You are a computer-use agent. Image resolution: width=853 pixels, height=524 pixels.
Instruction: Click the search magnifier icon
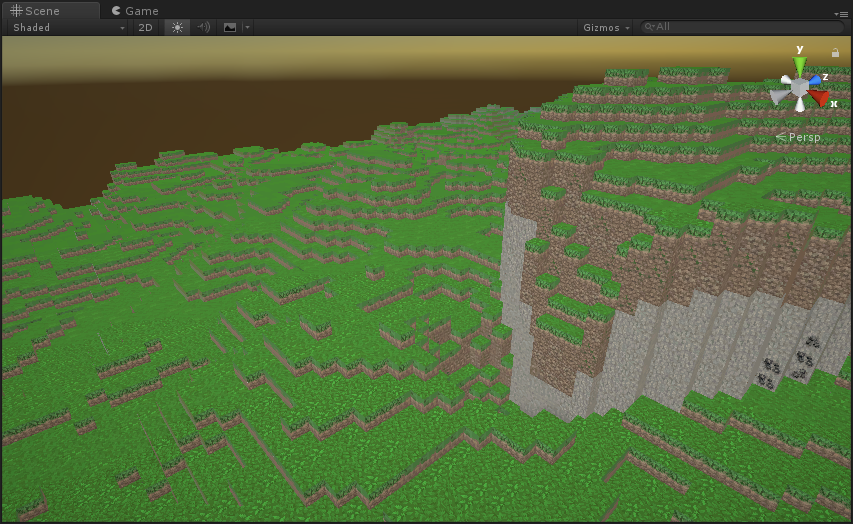click(x=648, y=27)
